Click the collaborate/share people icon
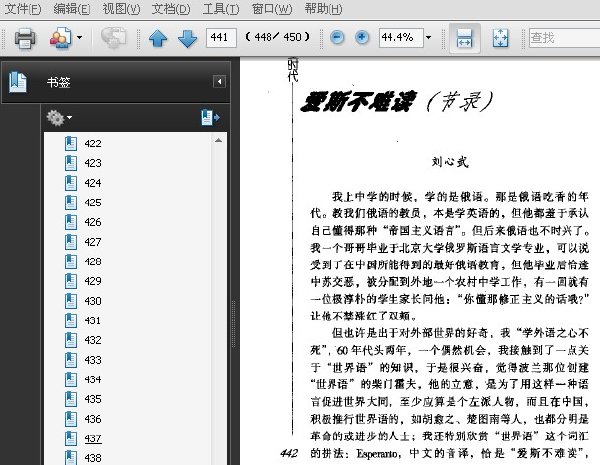The width and height of the screenshot is (600, 465). click(60, 38)
